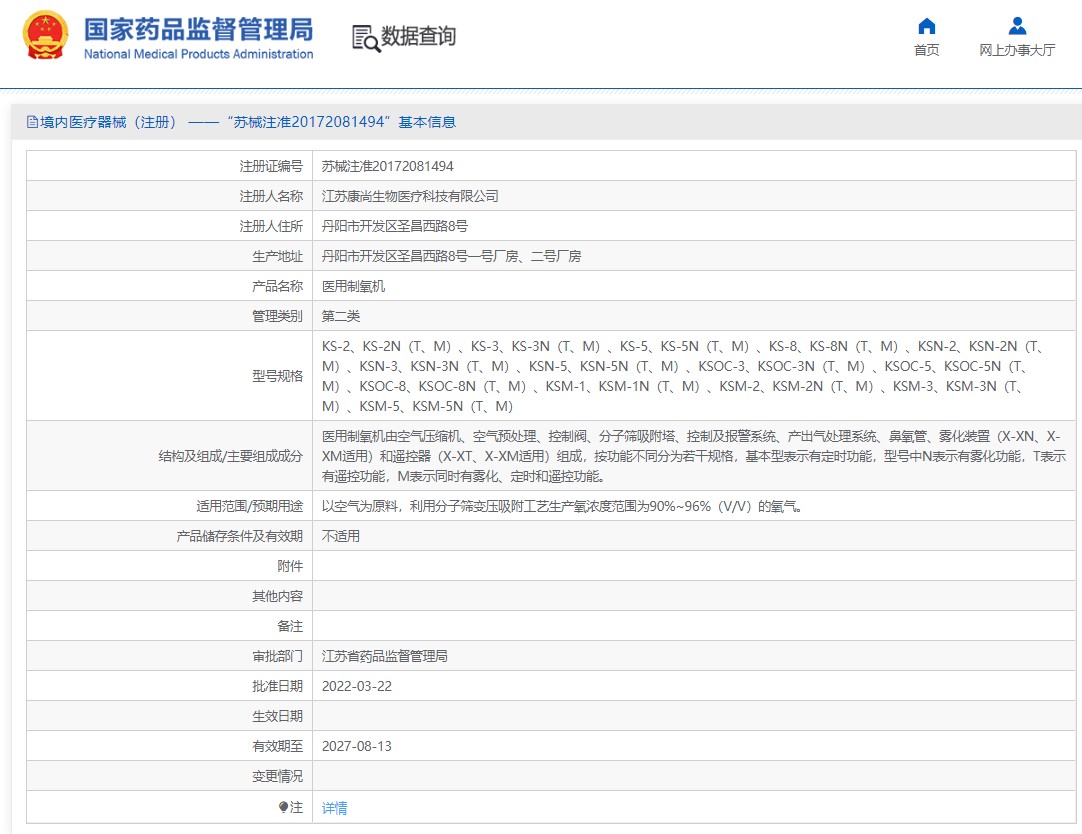This screenshot has width=1082, height=834.
Task: Click the bulb icon beside 注
Action: click(x=283, y=807)
